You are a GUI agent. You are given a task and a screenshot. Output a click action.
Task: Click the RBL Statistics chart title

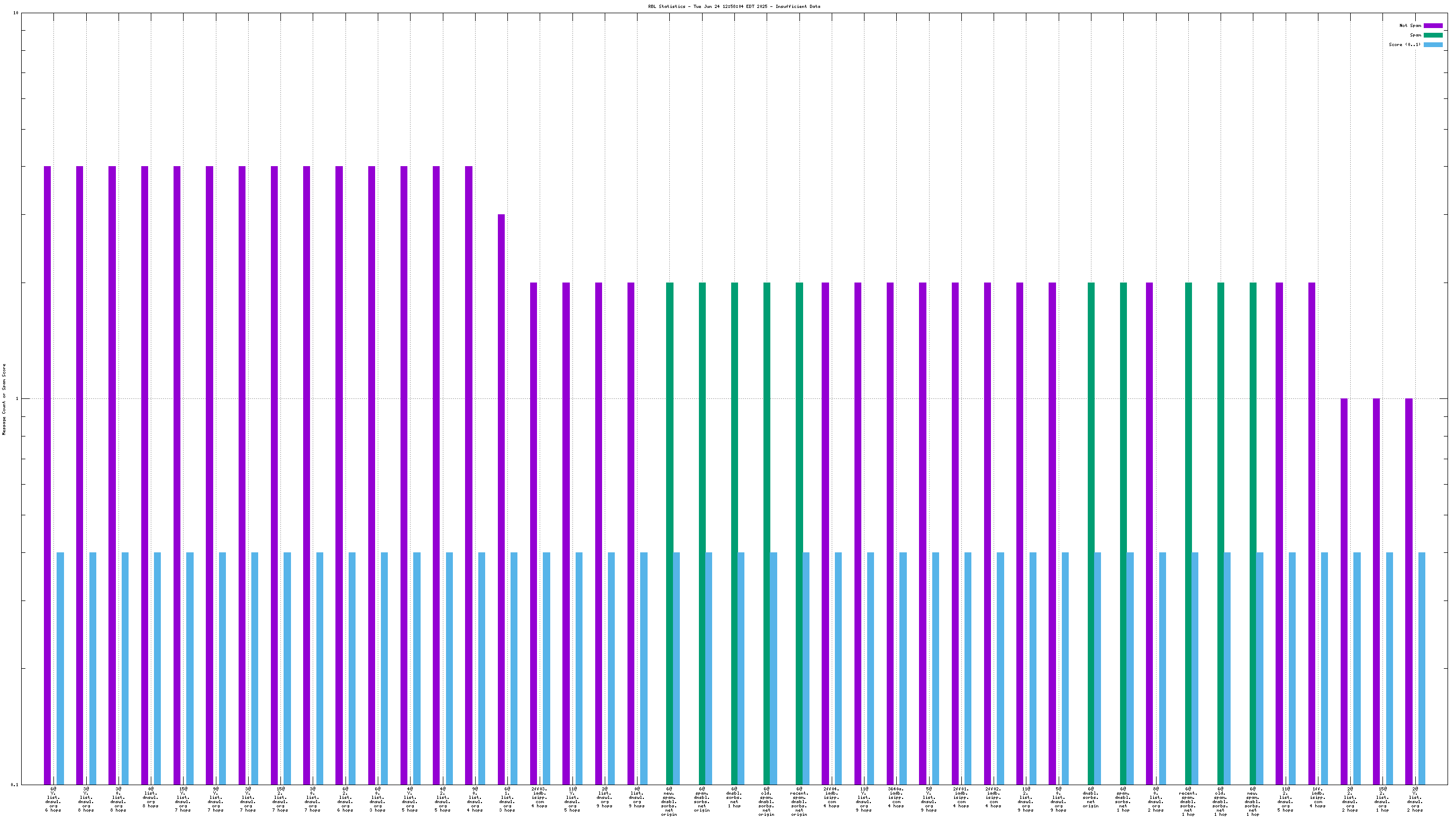(x=734, y=7)
